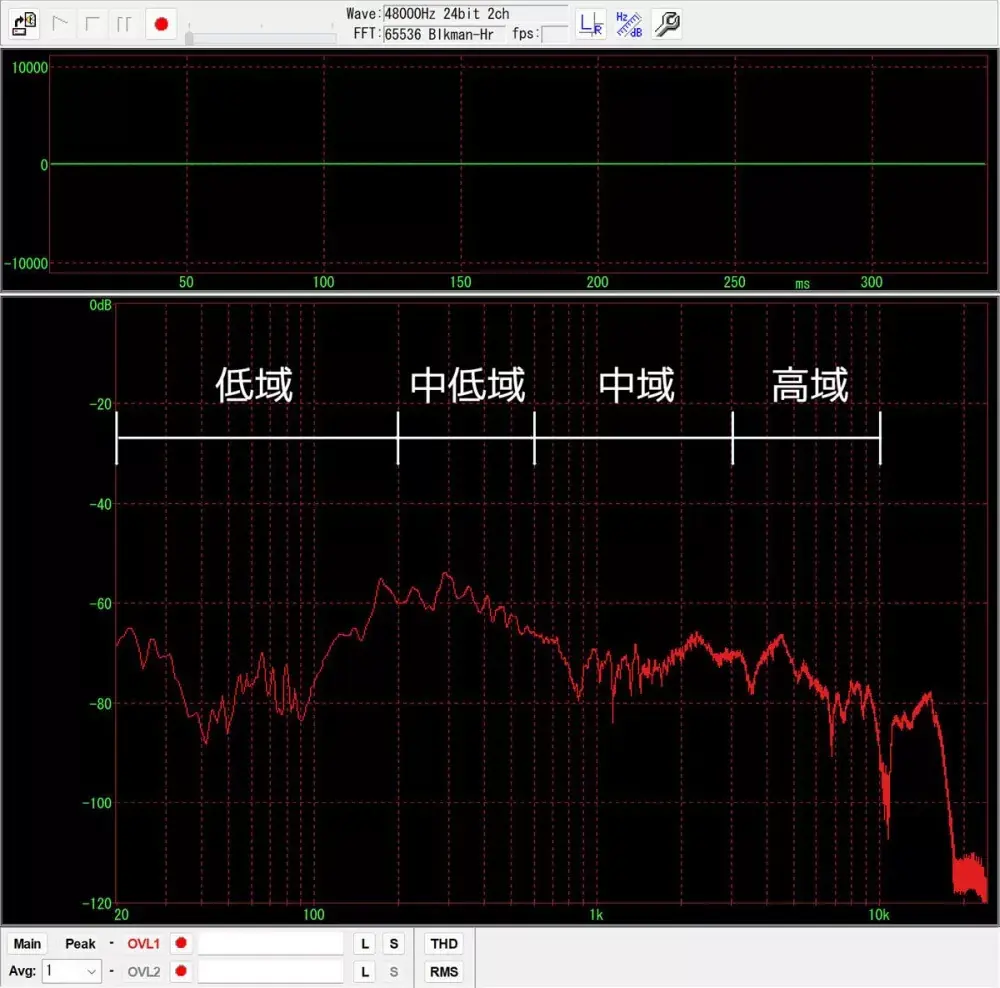Image resolution: width=1000 pixels, height=988 pixels.
Task: Start recording with the red record button
Action: [161, 24]
